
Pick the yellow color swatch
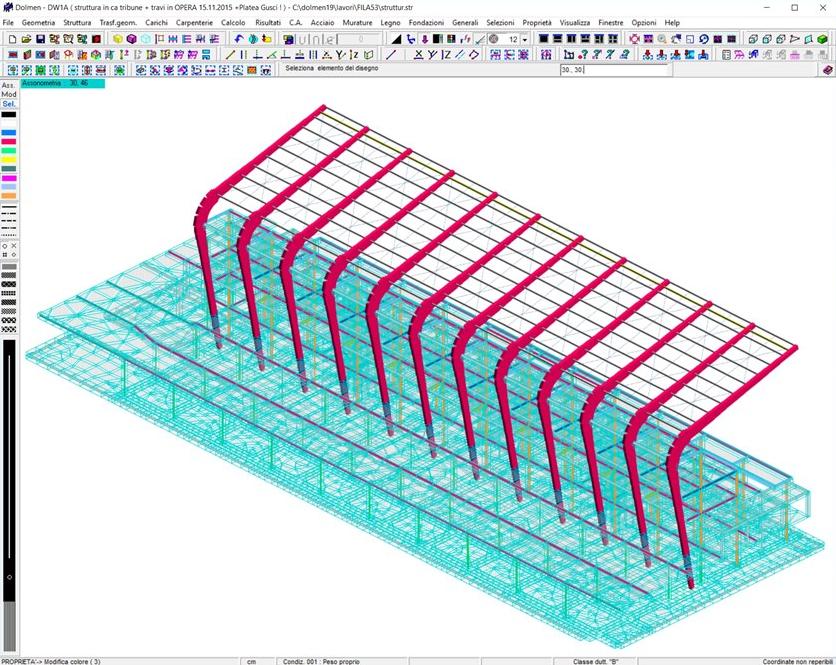coord(8,159)
